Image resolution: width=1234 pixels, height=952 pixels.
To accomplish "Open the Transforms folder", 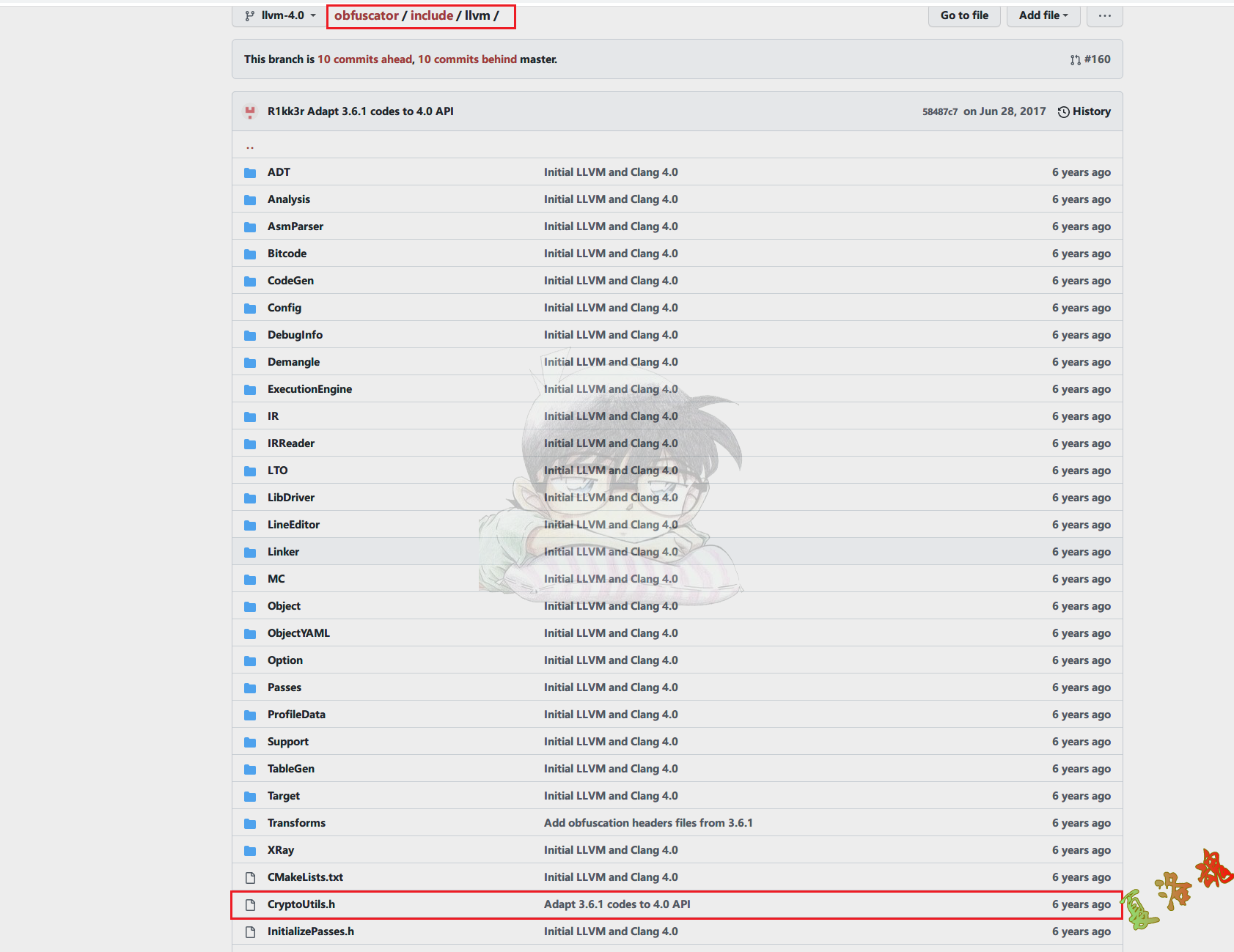I will click(x=296, y=823).
